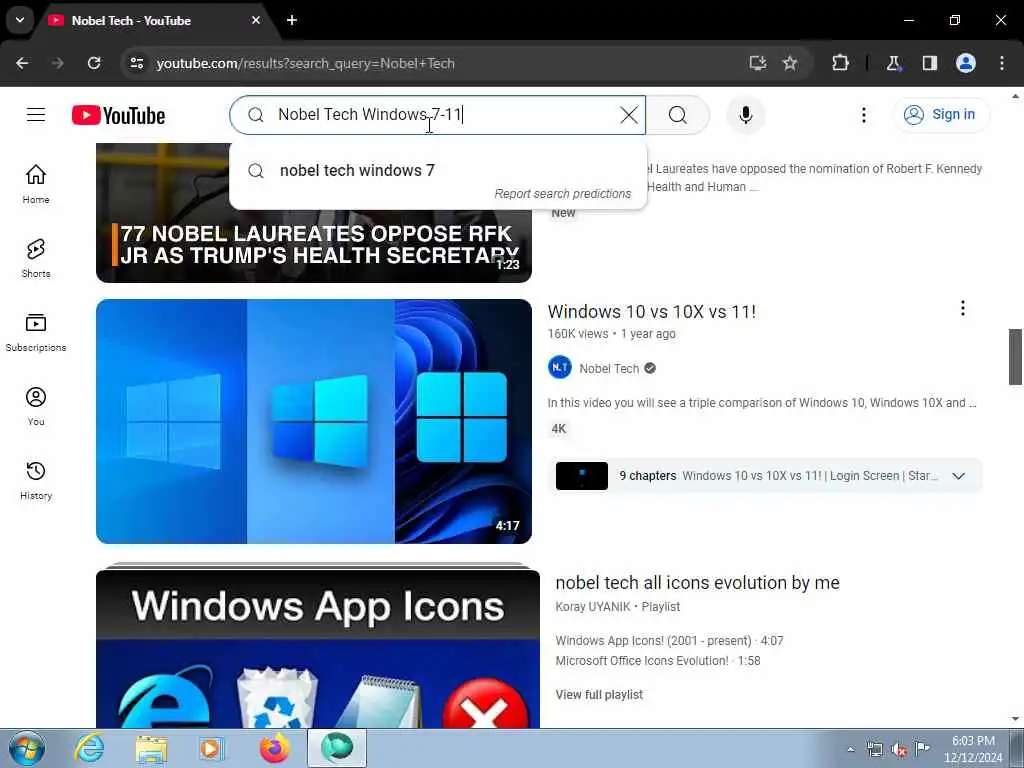Click the 9 chapters preview thumbnail
Viewport: 1024px width, 768px height.
coord(581,476)
